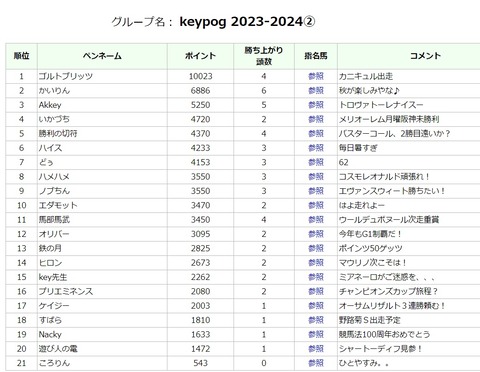
Task: Click comment トロヴァトーレナイスー
Action: coord(381,105)
